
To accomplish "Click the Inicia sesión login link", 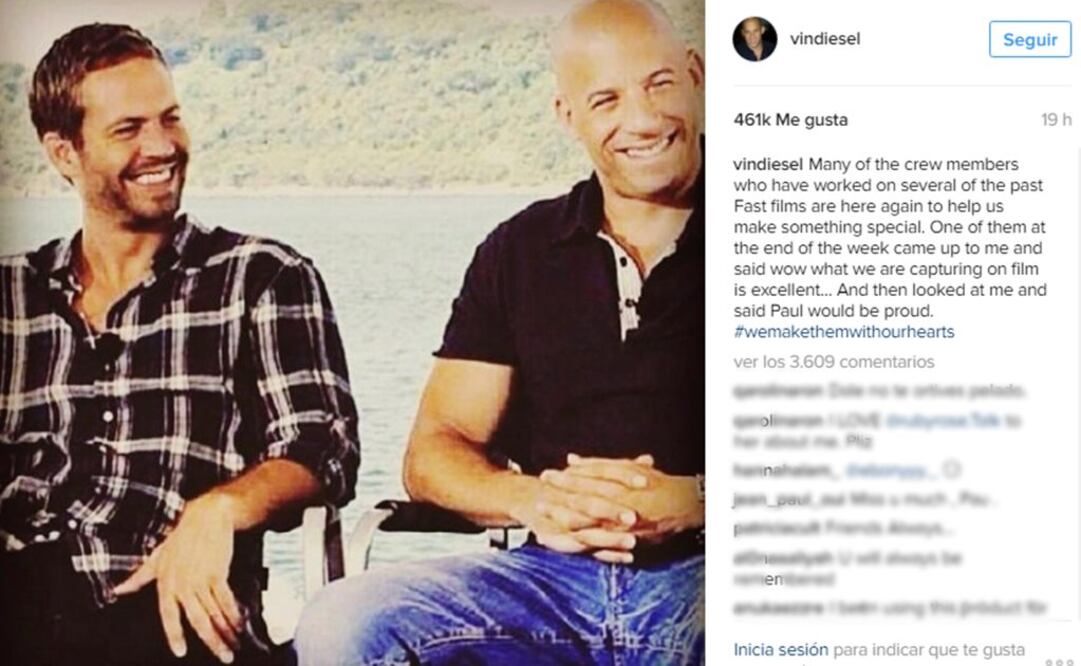I will pyautogui.click(x=780, y=649).
